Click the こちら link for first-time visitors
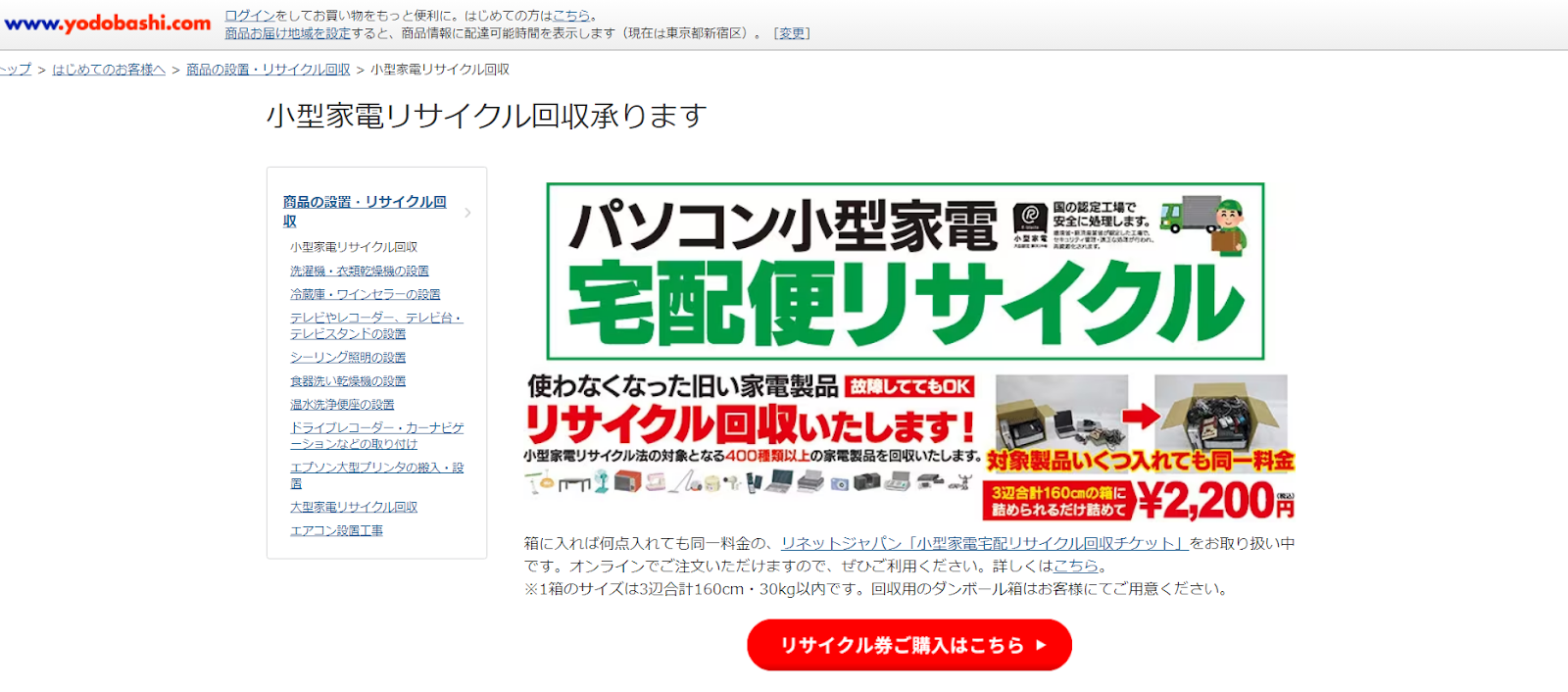The image size is (1568, 692). coord(571,16)
